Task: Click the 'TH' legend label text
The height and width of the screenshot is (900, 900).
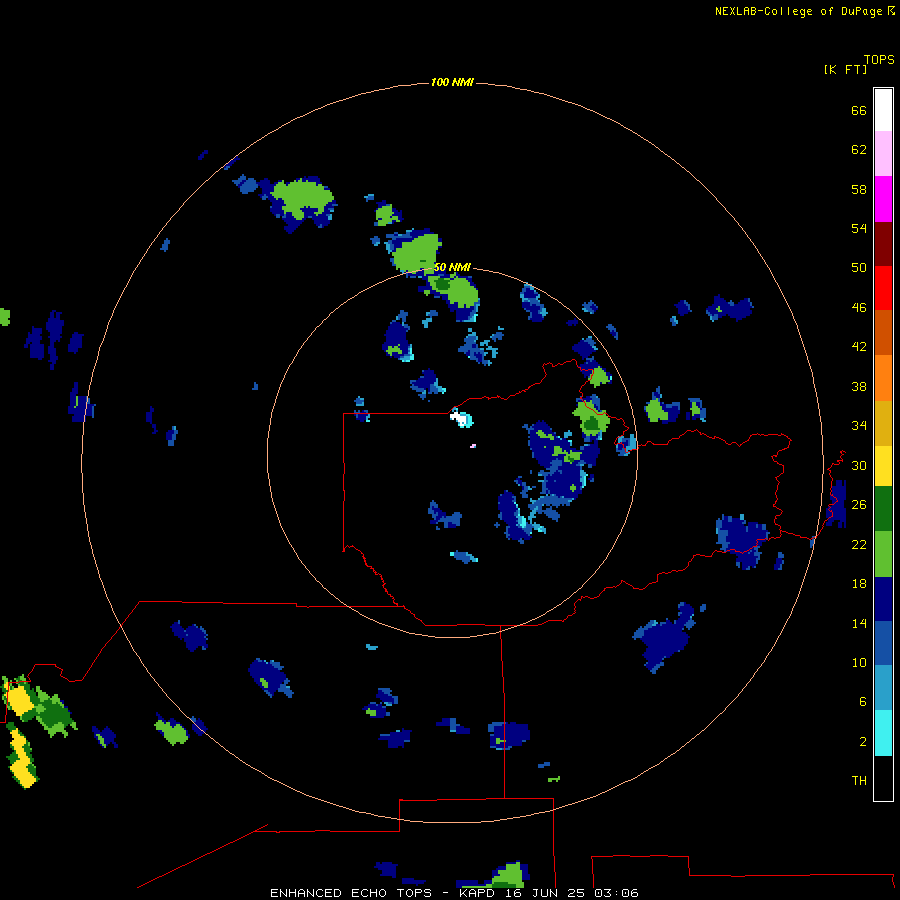Action: [x=859, y=780]
